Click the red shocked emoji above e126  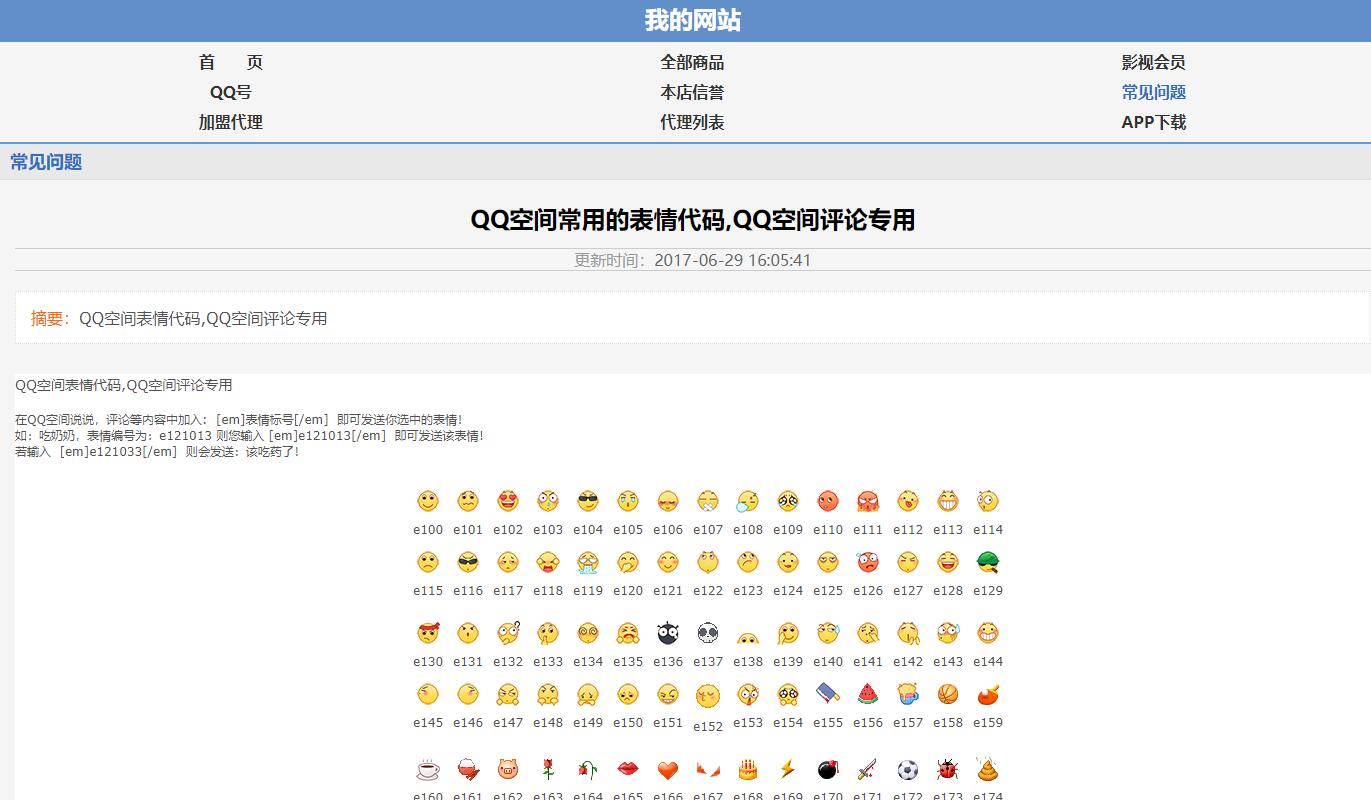pos(868,562)
